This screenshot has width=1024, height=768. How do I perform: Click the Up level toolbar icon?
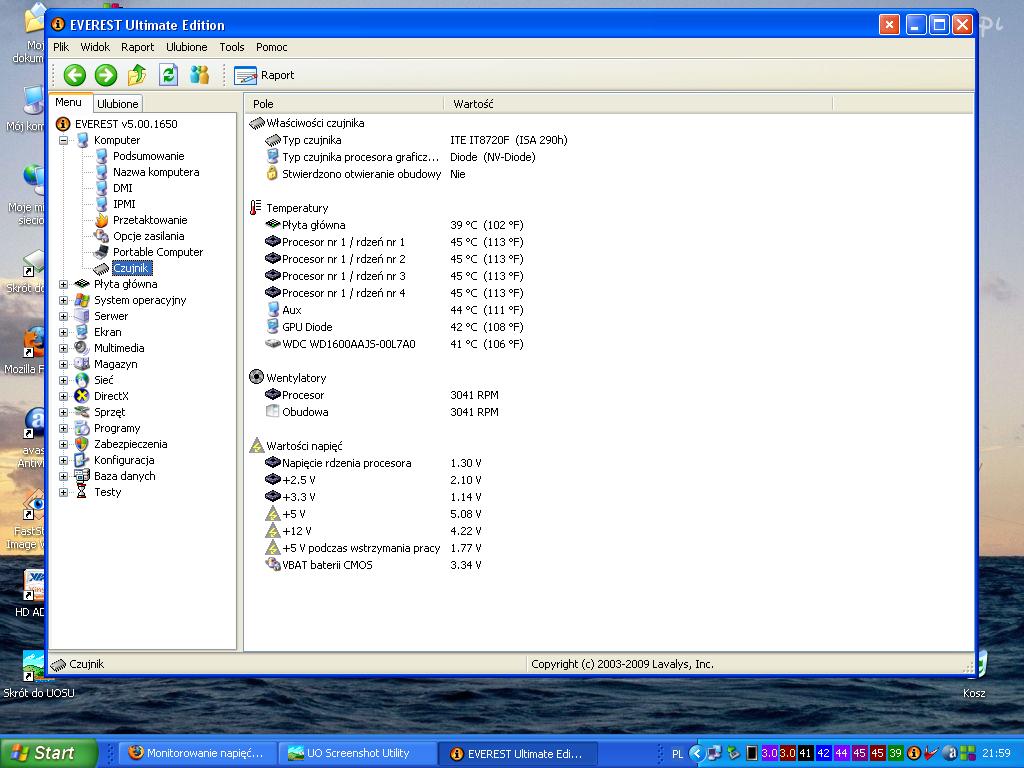click(x=137, y=75)
